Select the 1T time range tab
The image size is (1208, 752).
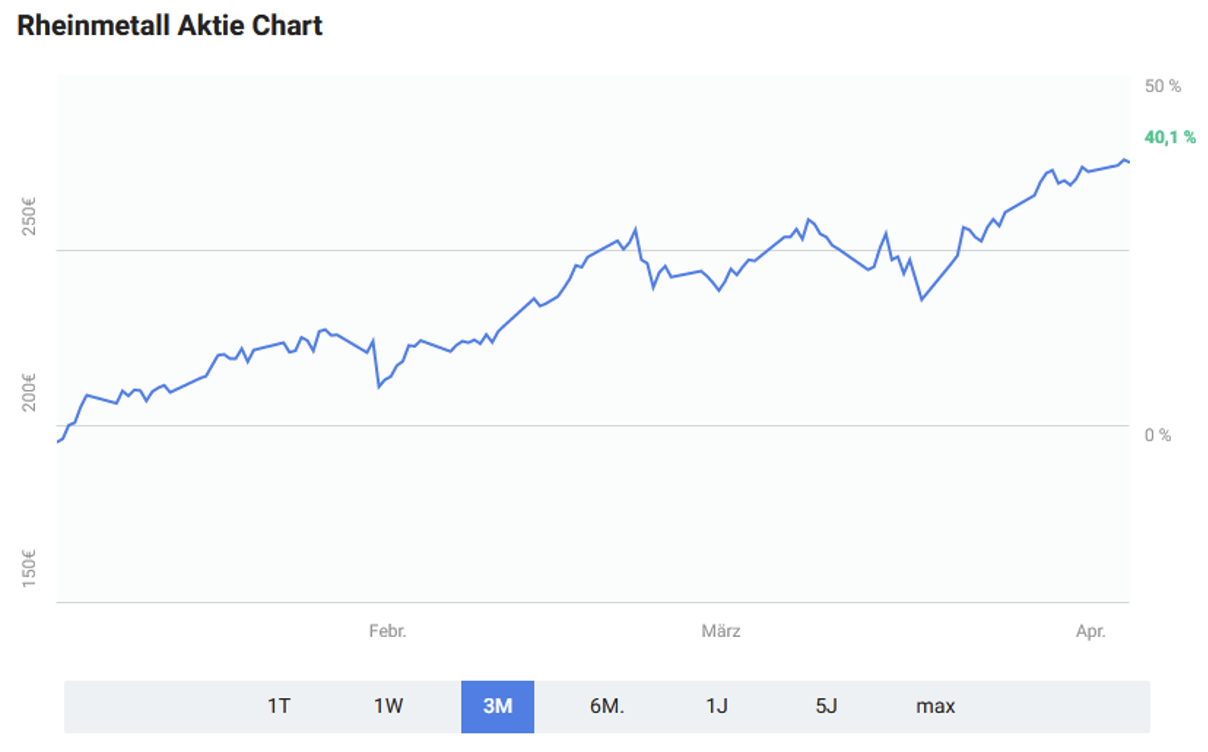tap(279, 706)
